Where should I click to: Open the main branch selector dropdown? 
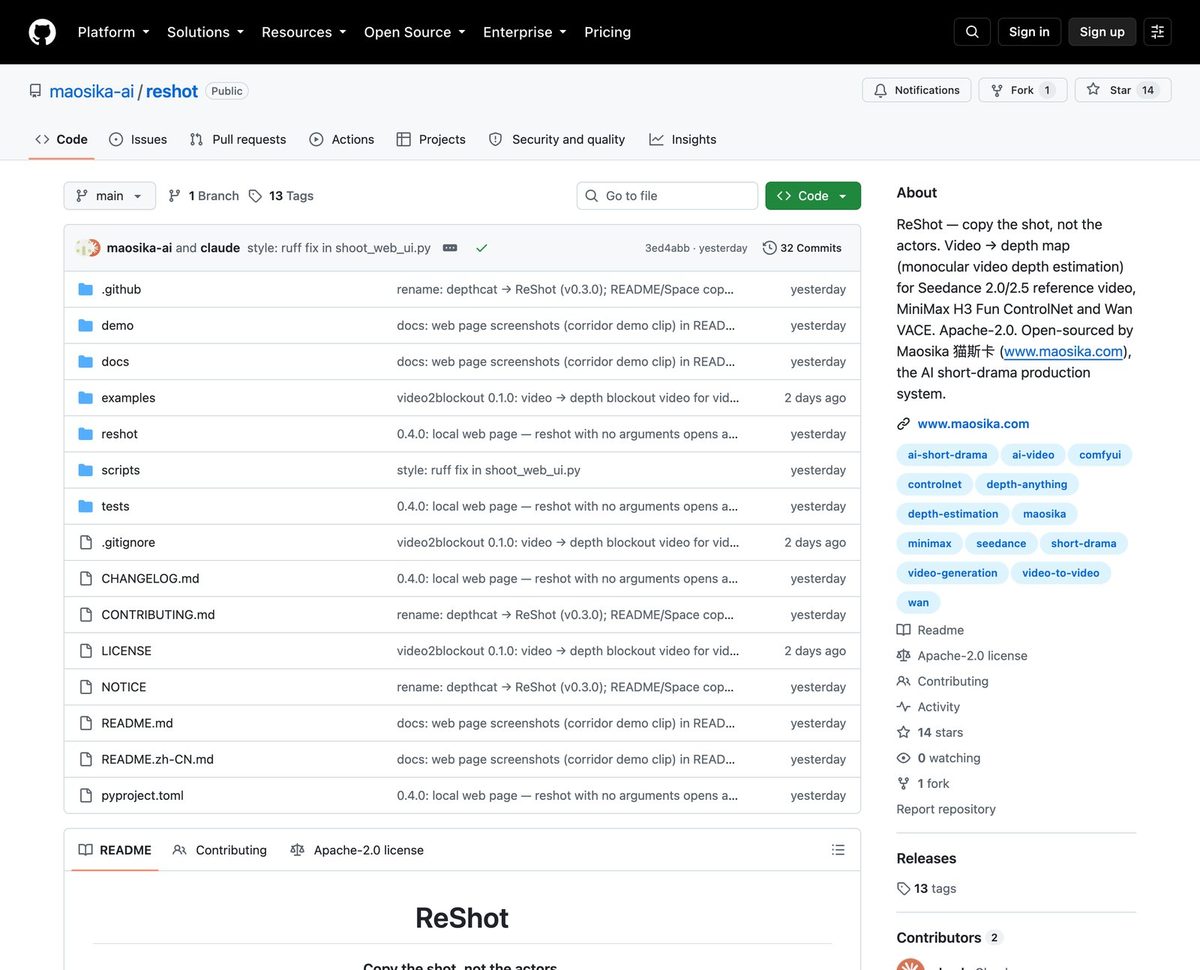pyautogui.click(x=110, y=196)
